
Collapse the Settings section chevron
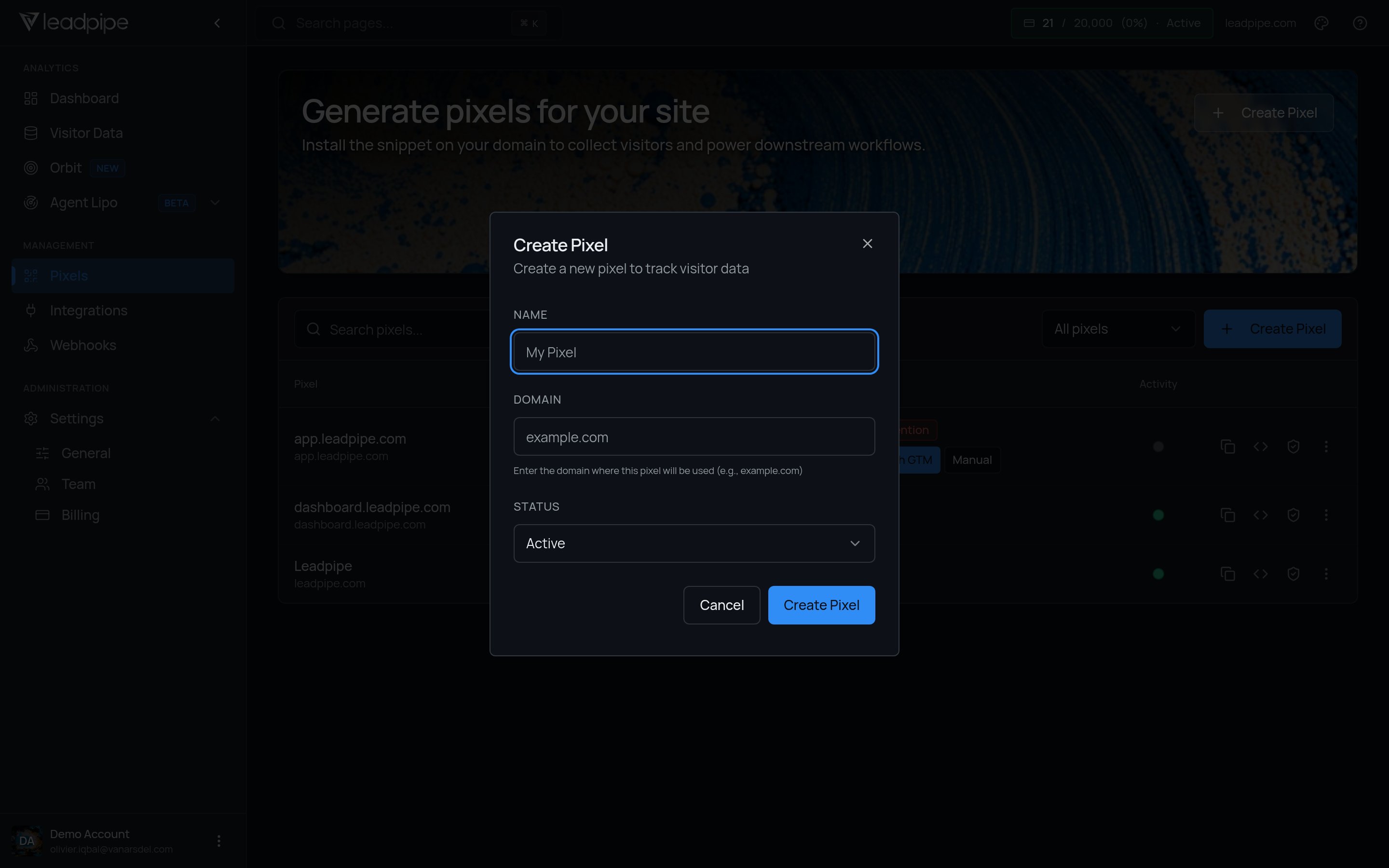pyautogui.click(x=215, y=419)
